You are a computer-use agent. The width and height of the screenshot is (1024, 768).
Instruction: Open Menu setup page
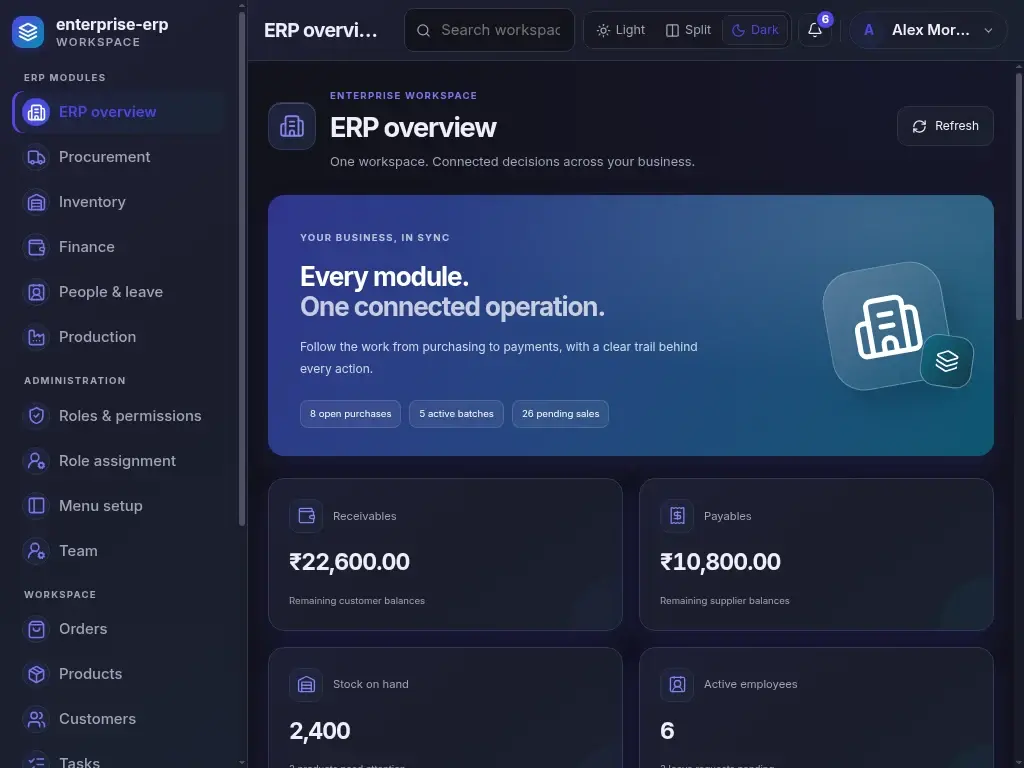pyautogui.click(x=119, y=506)
